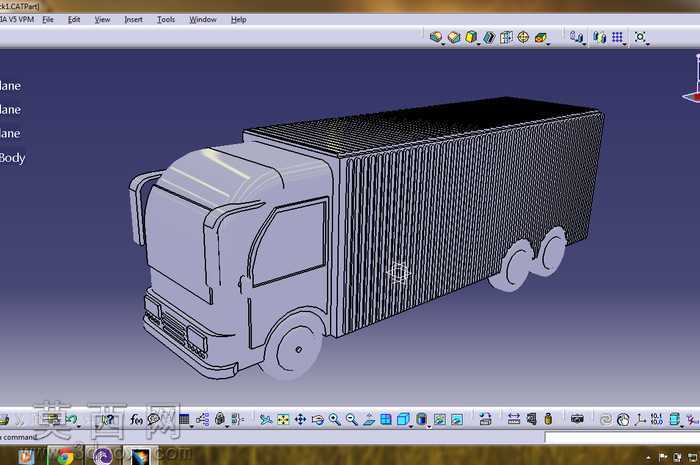Select the Mirror tool icon
The width and height of the screenshot is (700, 465).
[600, 37]
